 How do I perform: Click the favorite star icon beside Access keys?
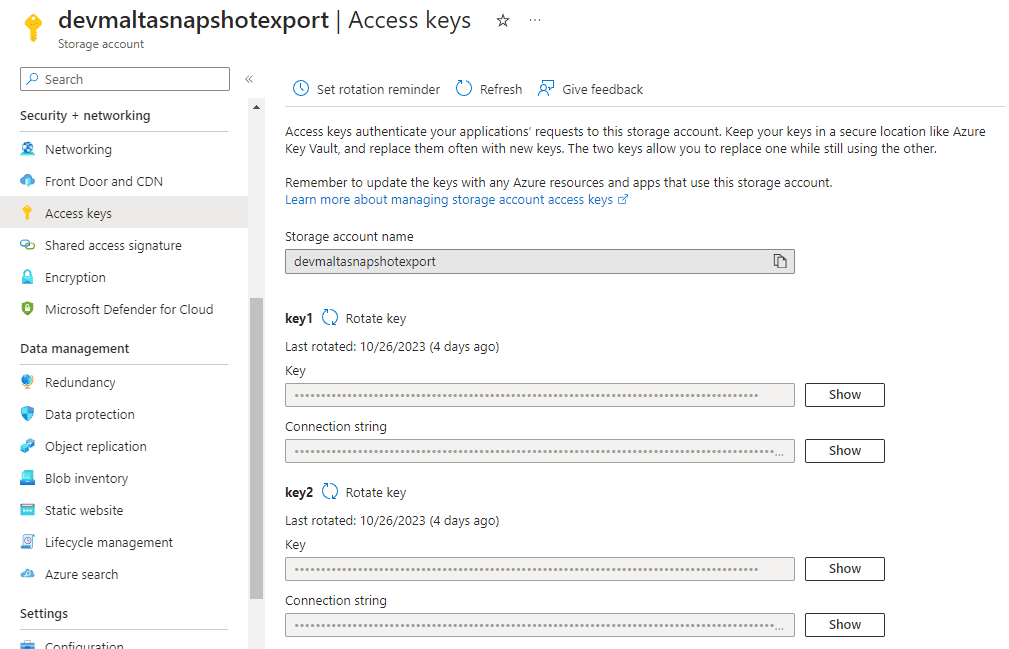click(503, 21)
